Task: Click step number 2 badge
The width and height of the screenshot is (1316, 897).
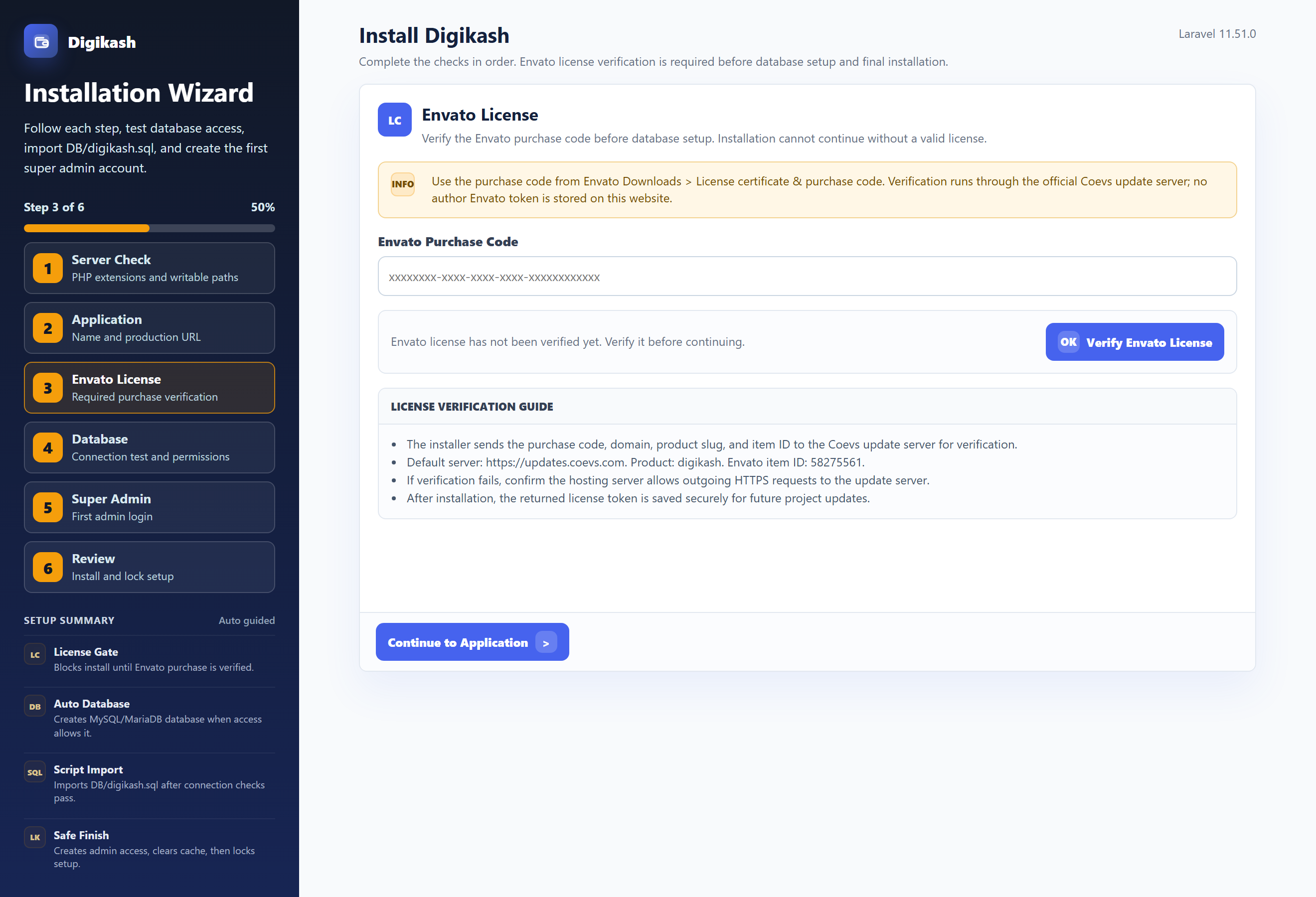Action: tap(47, 328)
